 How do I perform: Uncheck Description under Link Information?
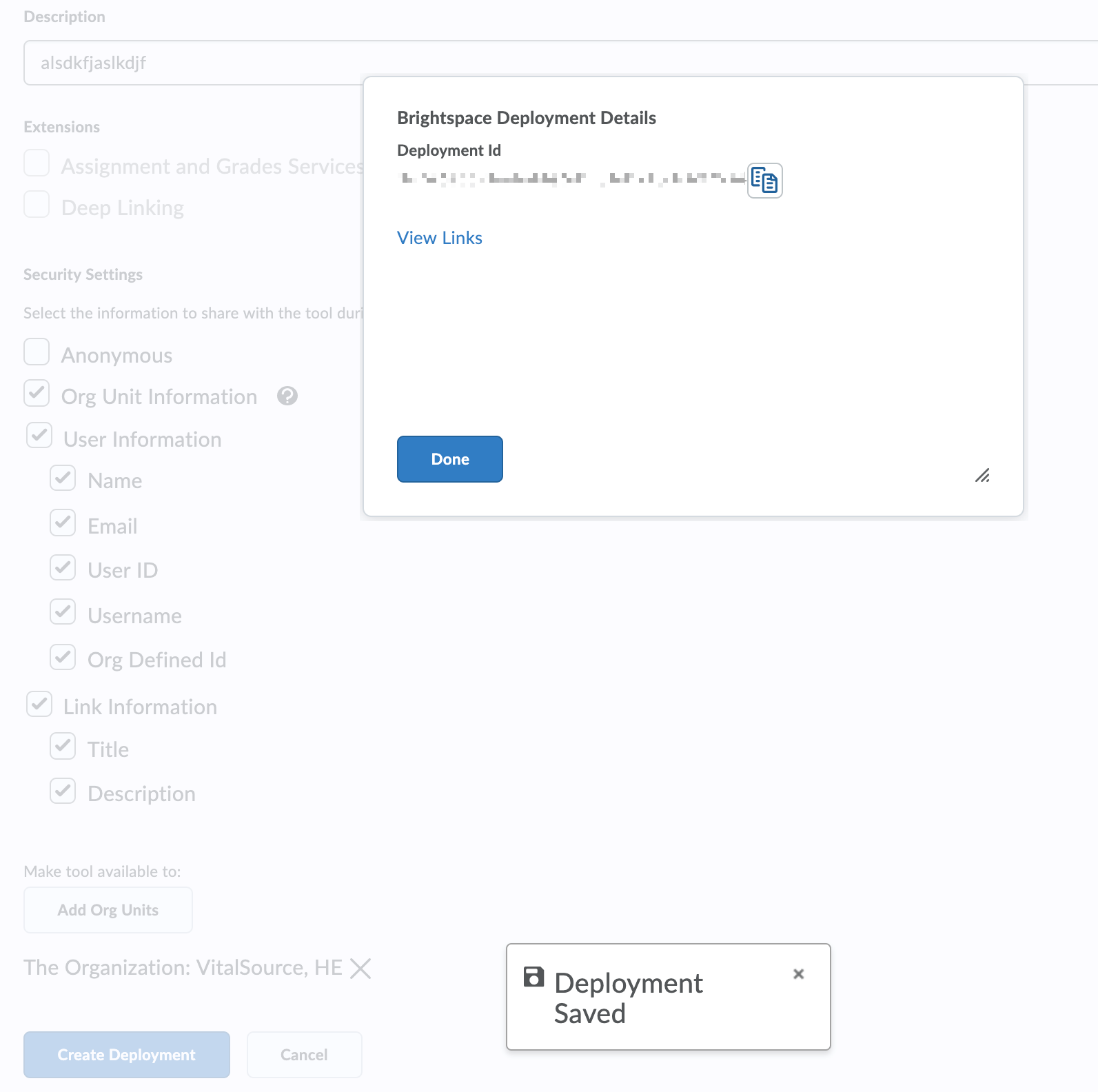pyautogui.click(x=63, y=791)
